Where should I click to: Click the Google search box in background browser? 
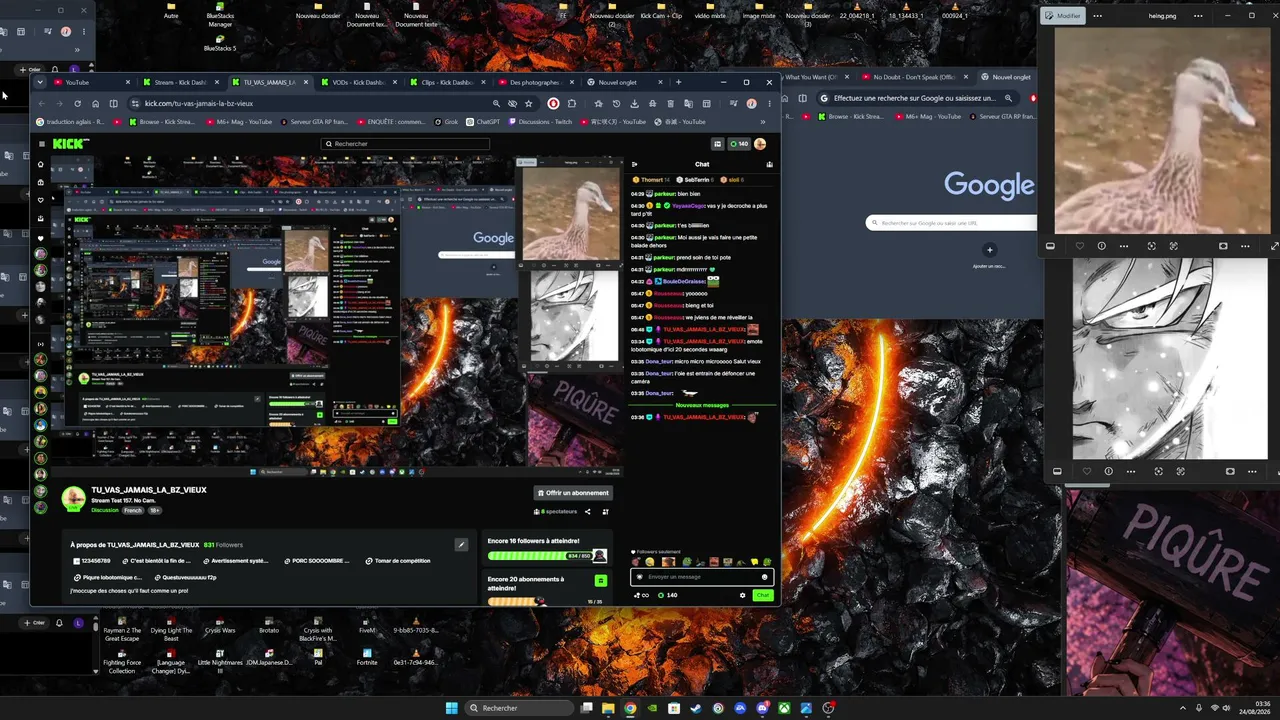(950, 223)
